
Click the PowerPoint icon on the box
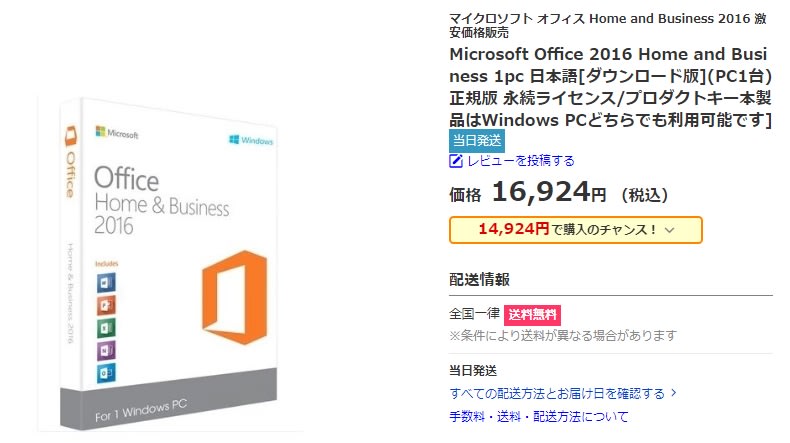tap(107, 304)
